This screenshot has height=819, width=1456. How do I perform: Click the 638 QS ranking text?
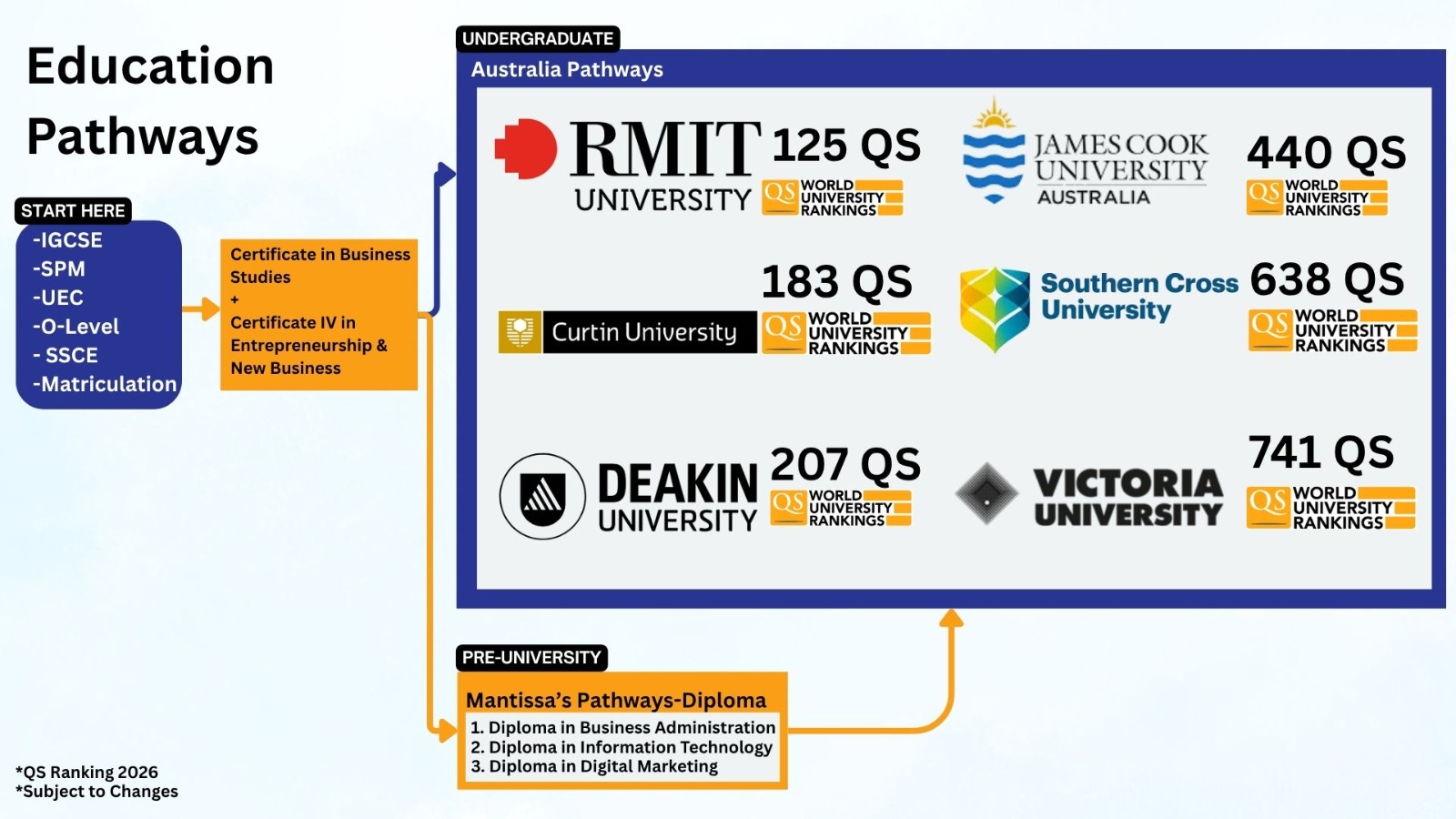click(1328, 279)
